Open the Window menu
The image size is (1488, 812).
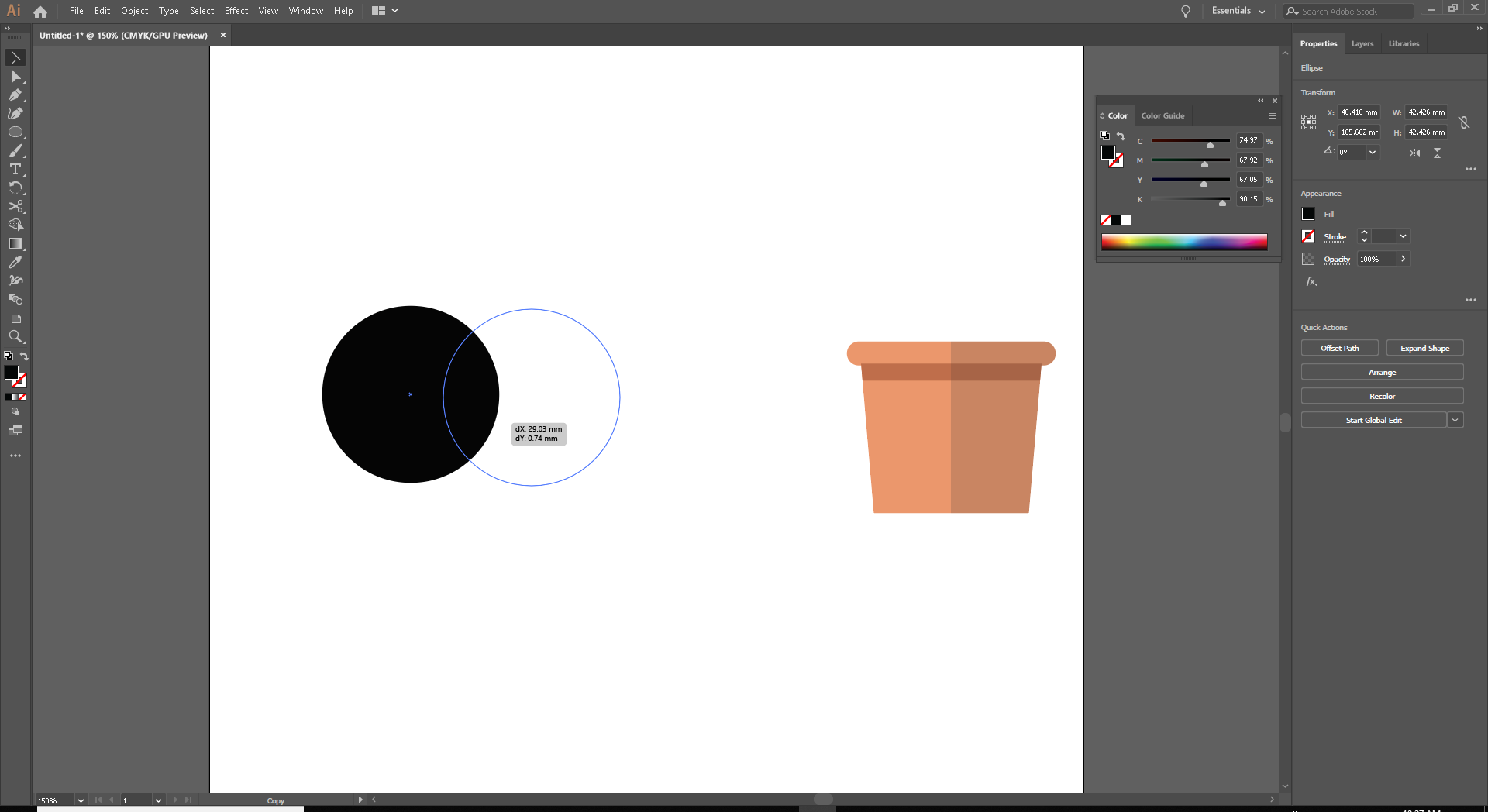(x=306, y=11)
